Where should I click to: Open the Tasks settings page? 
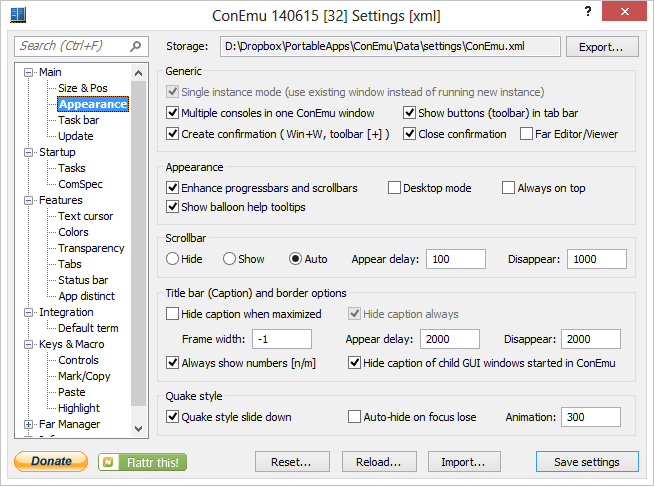(72, 168)
